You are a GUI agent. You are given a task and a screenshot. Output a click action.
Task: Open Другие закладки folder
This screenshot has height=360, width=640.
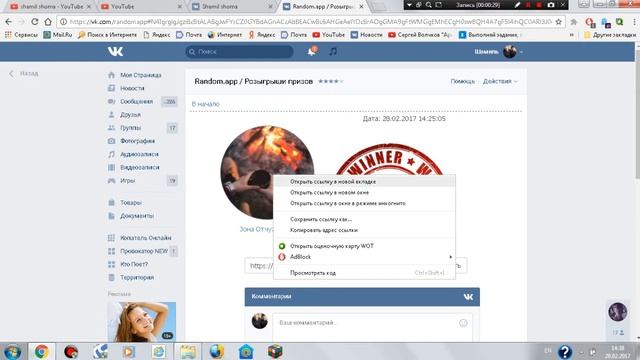(x=610, y=35)
